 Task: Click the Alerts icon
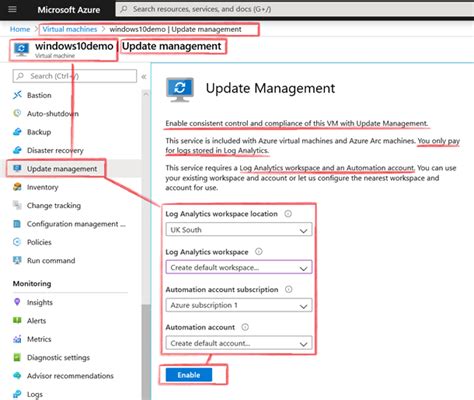click(17, 320)
